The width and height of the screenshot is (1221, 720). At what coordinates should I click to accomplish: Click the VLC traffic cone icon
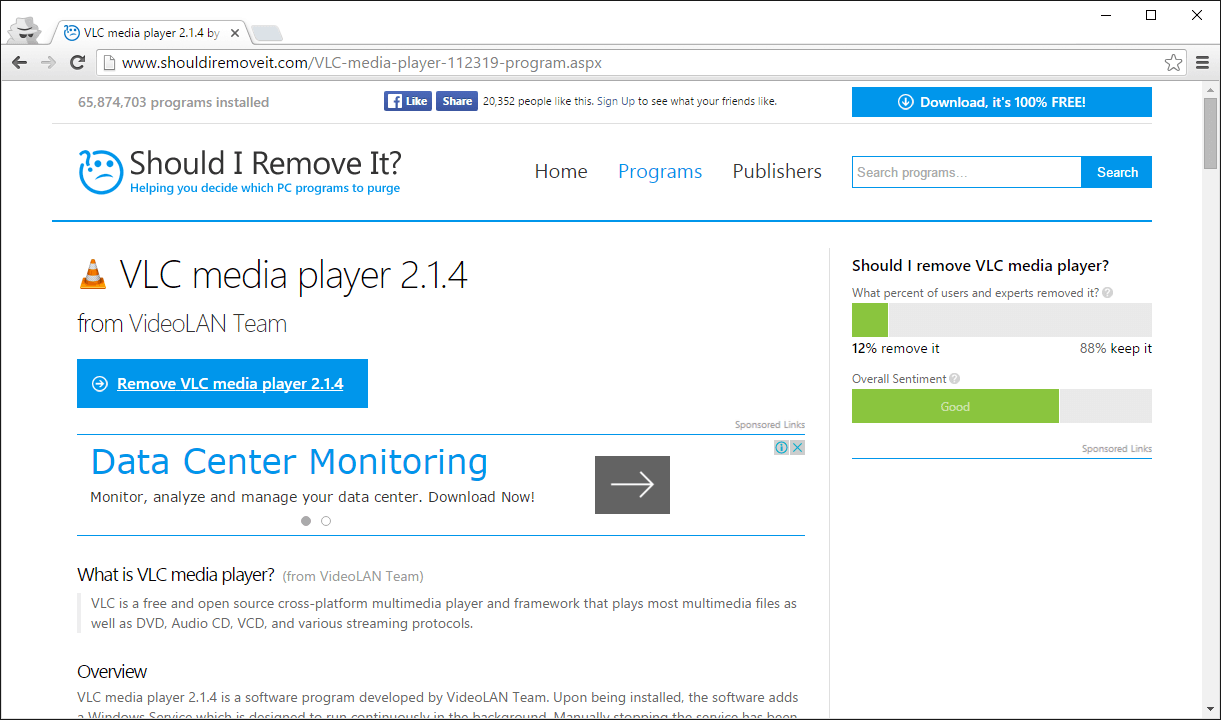tap(92, 274)
